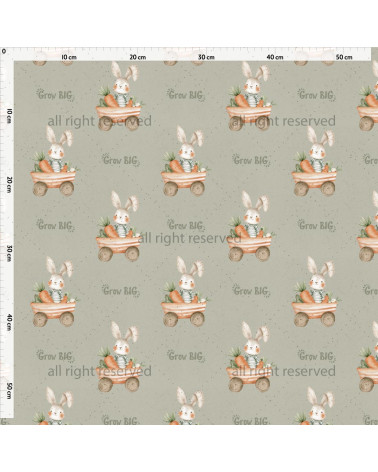
Task: Click the '40 cm' label on the vertical ruler
Action: coord(9,322)
